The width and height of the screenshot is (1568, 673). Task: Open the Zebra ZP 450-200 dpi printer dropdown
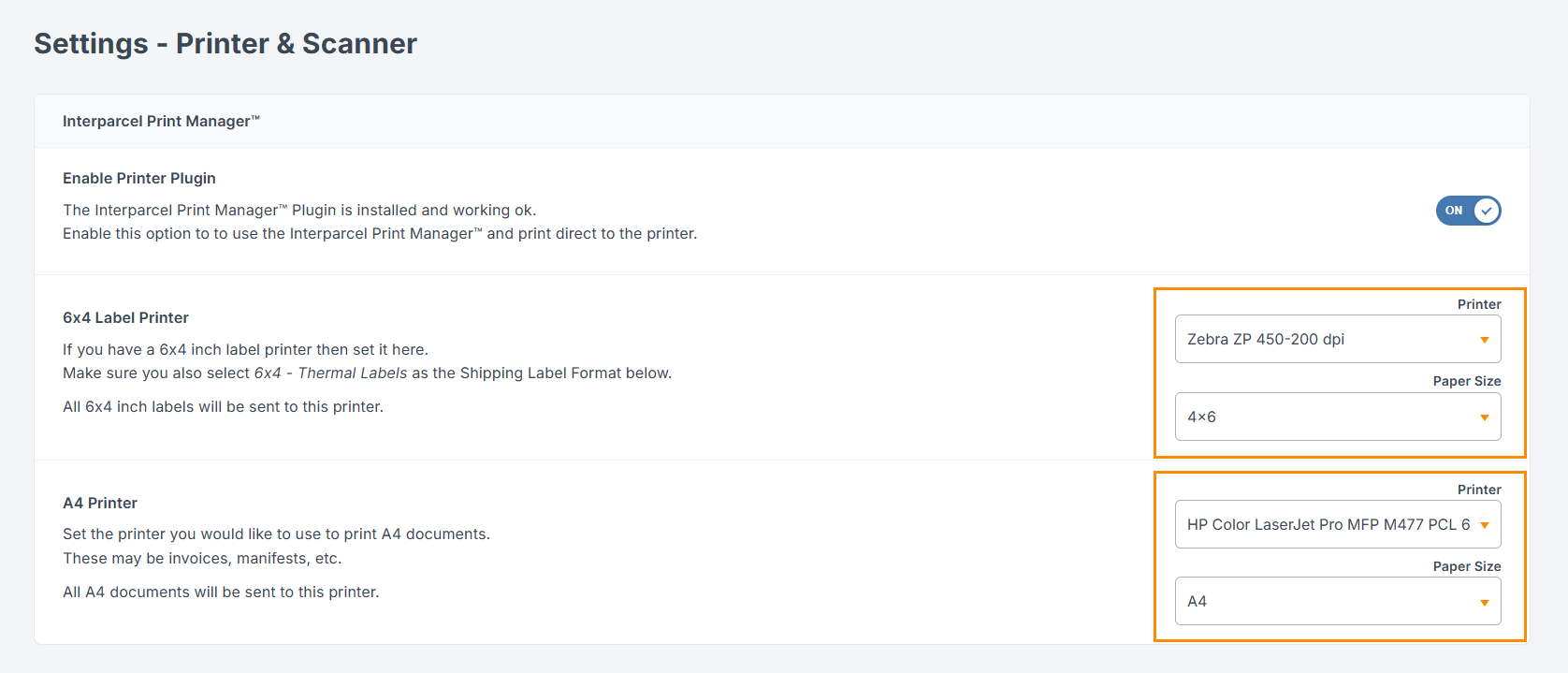[1328, 339]
